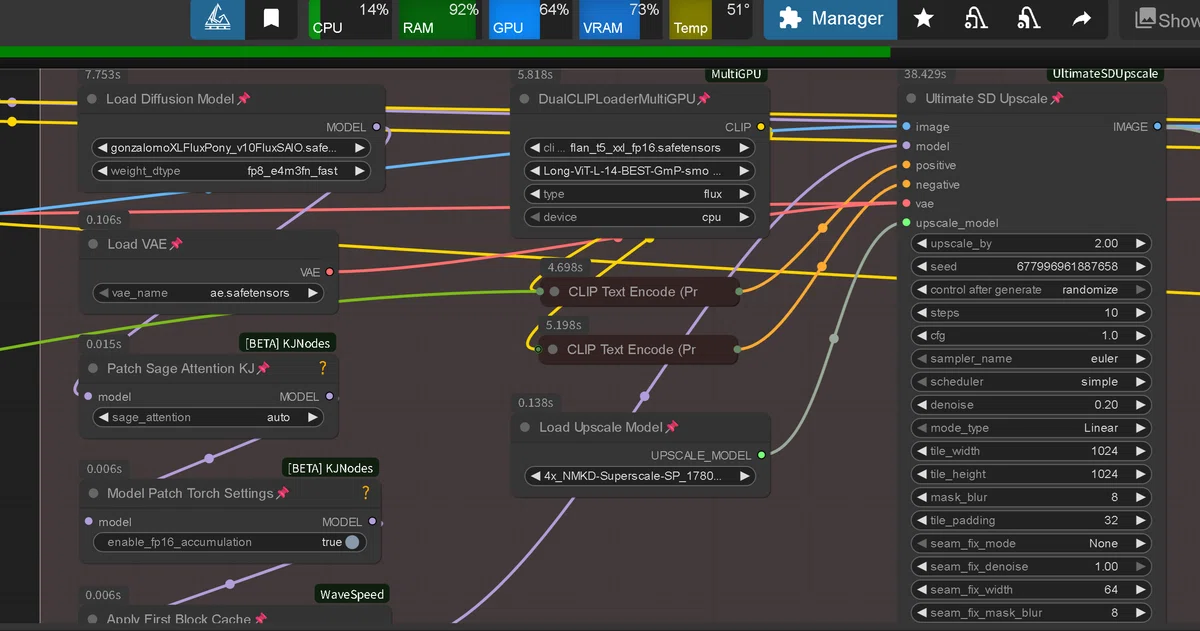The image size is (1200, 631).
Task: Click the seed value field 677996961887658
Action: 1031,266
